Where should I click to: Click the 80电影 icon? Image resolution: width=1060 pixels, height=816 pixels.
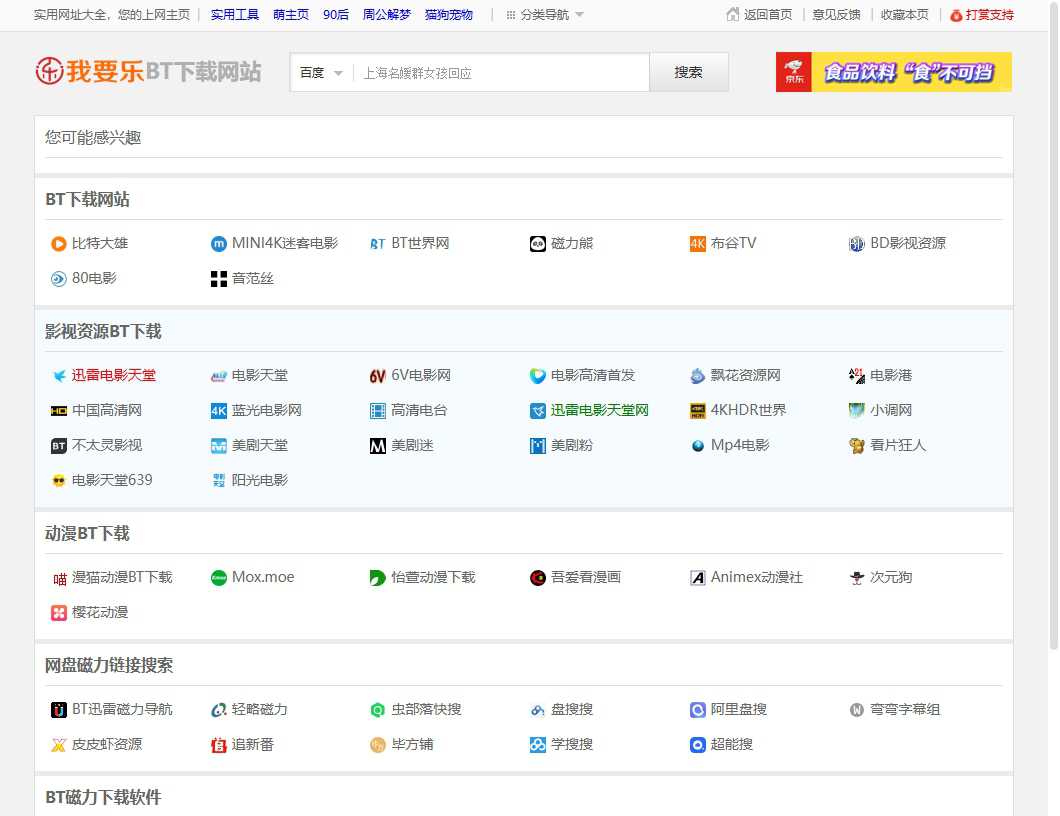[59, 279]
